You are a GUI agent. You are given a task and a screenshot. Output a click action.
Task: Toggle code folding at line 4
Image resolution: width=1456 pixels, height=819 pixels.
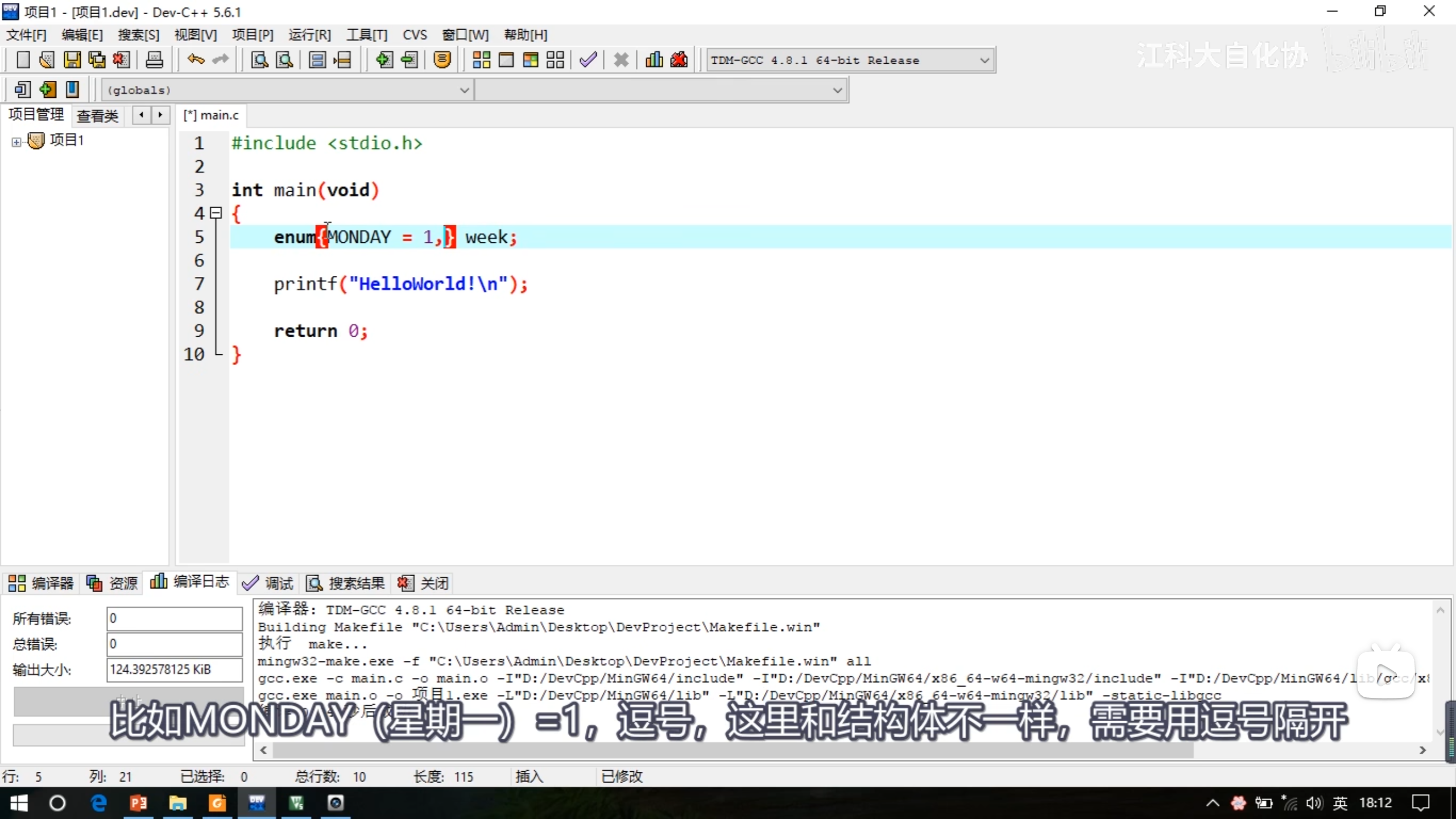[x=216, y=213]
